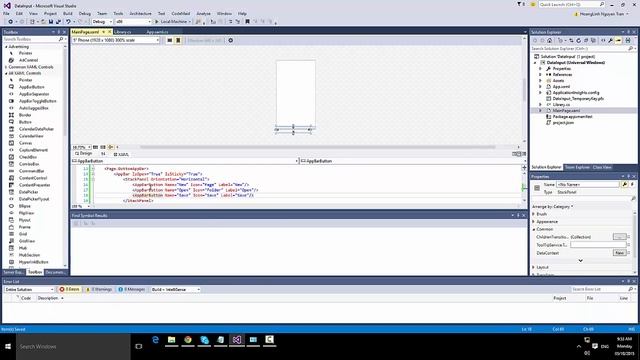Collapse the Advertising toolbox group
Image resolution: width=640 pixels, height=360 pixels.
[6, 47]
